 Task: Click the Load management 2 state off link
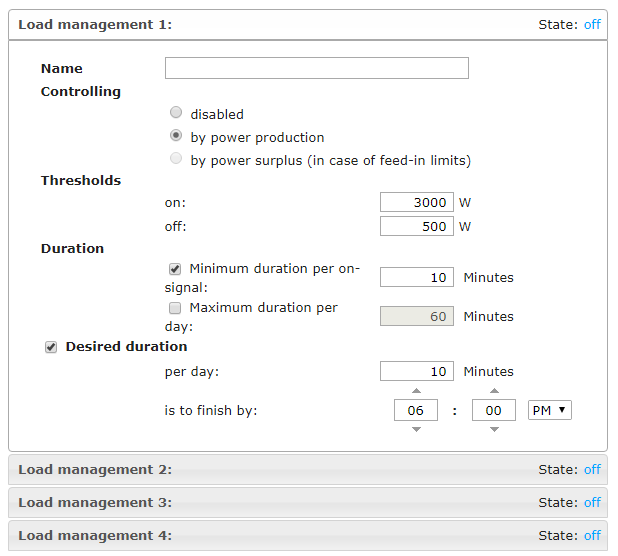[592, 469]
